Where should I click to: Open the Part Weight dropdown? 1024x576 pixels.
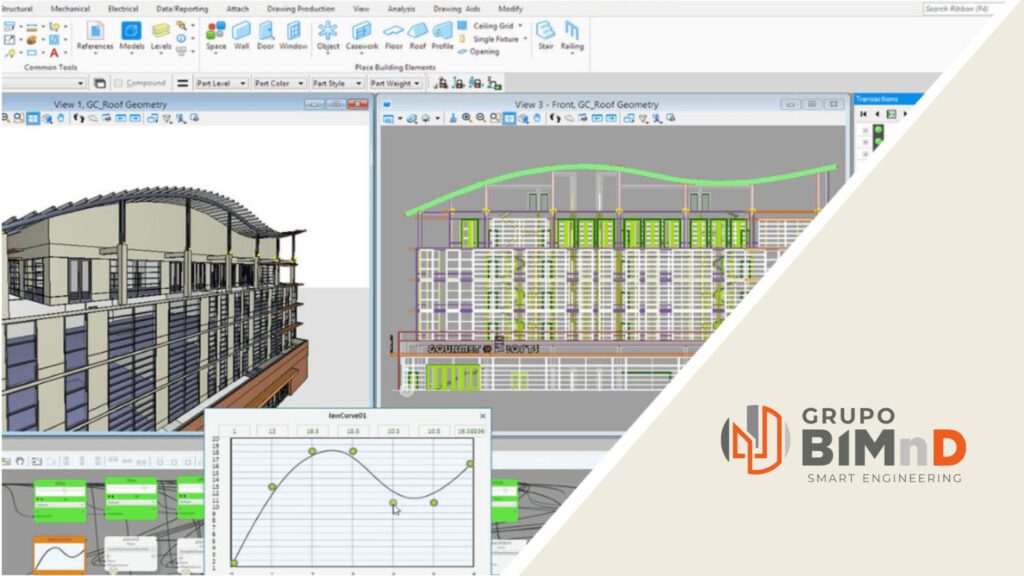click(x=395, y=83)
